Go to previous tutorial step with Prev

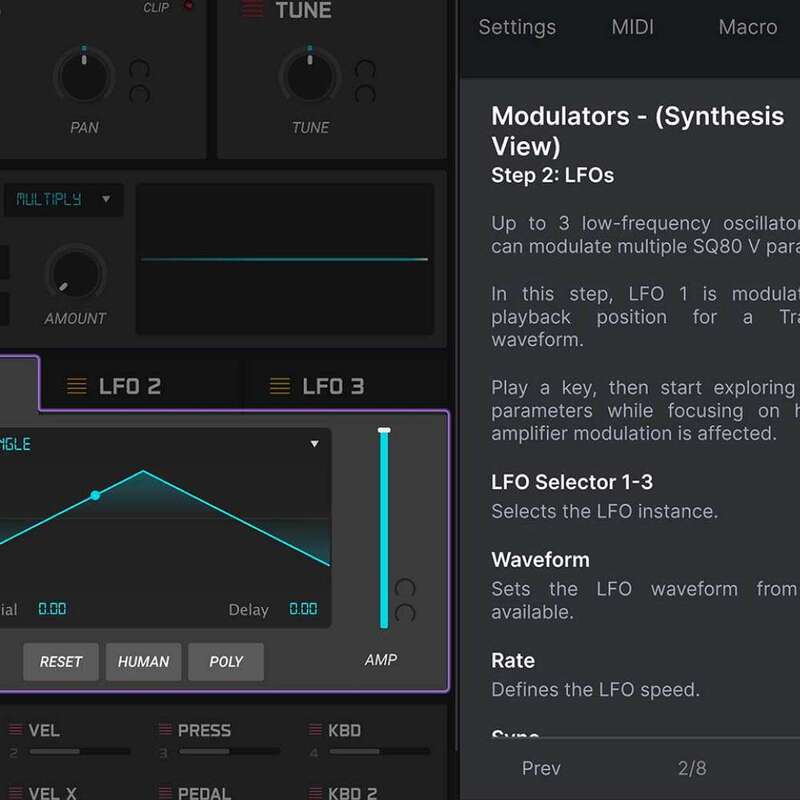(x=541, y=768)
